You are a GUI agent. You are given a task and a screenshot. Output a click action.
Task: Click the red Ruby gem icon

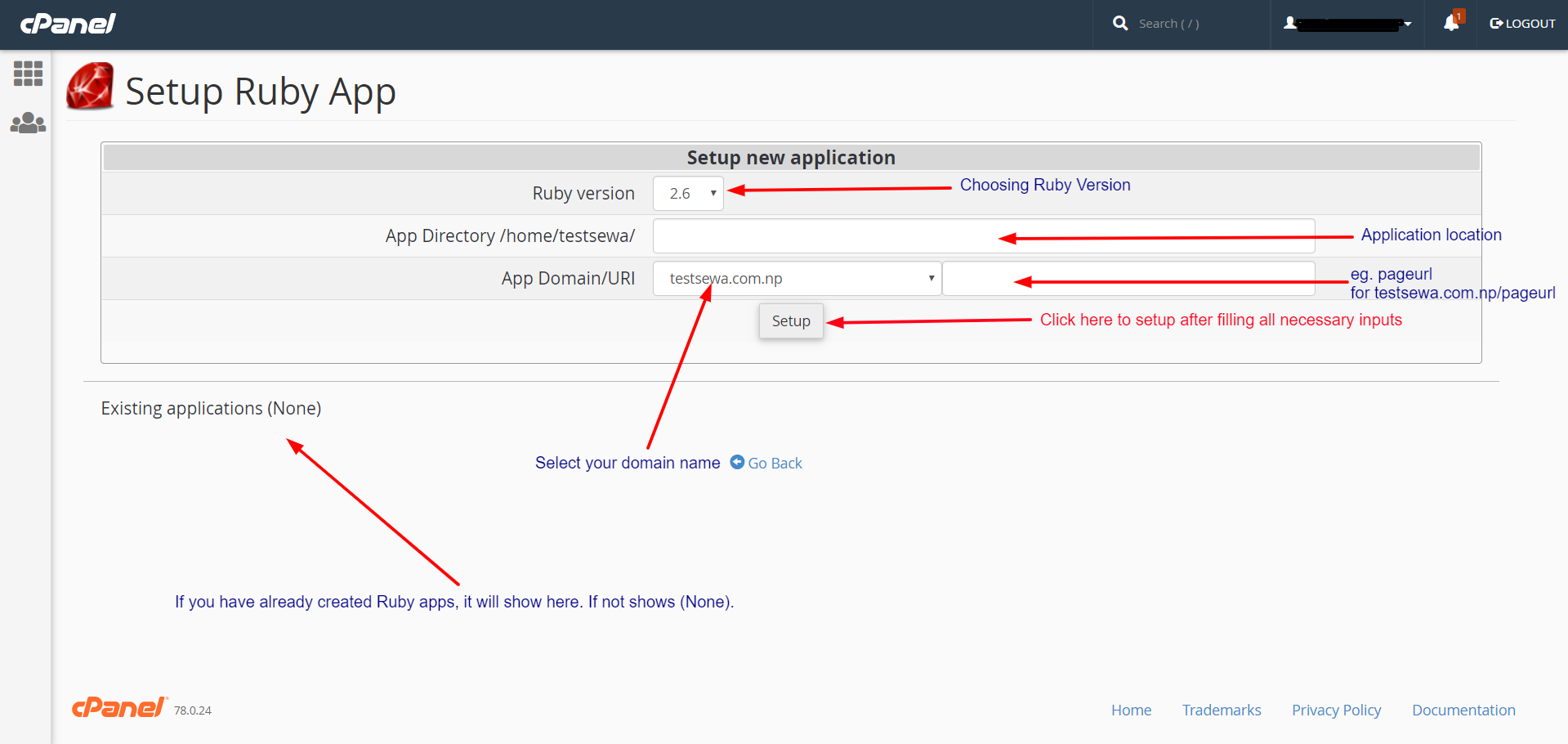pyautogui.click(x=90, y=87)
